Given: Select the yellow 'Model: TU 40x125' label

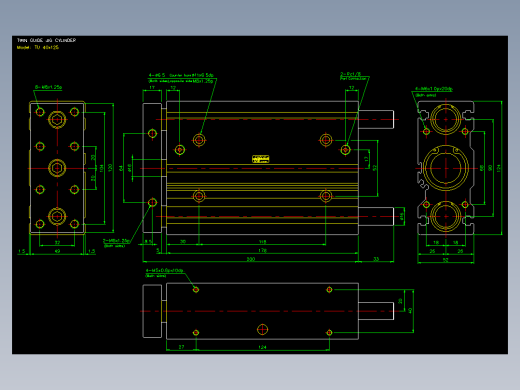Looking at the screenshot, I should (x=38, y=47).
